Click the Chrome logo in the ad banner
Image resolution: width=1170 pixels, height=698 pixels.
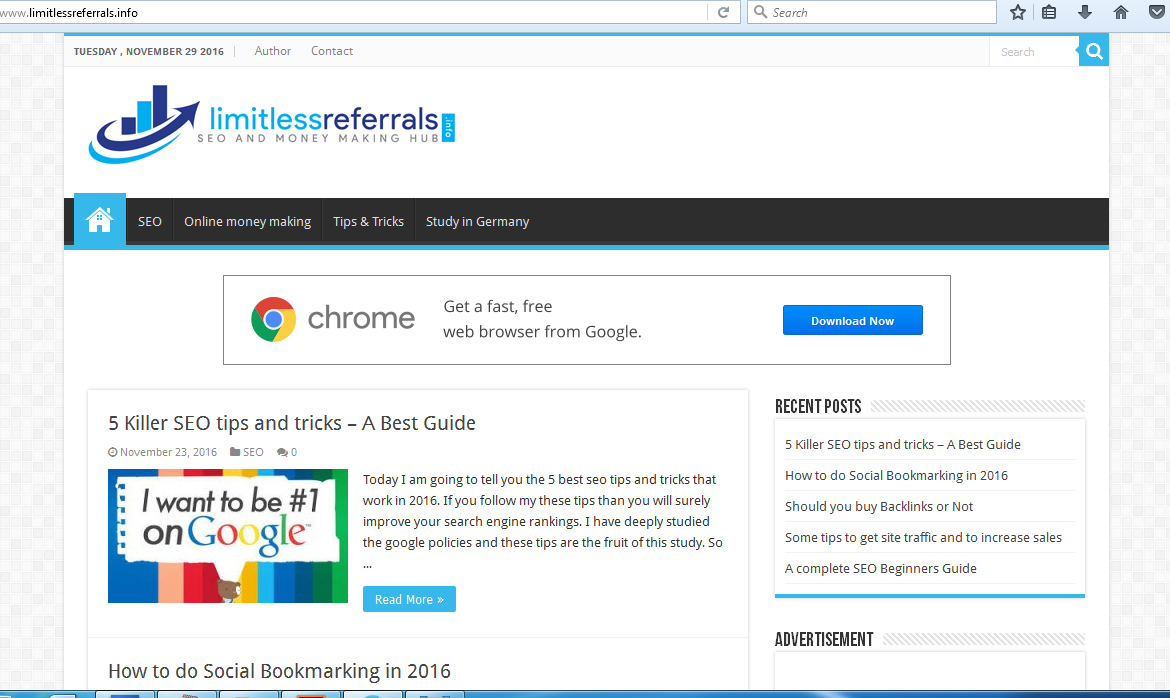273,320
